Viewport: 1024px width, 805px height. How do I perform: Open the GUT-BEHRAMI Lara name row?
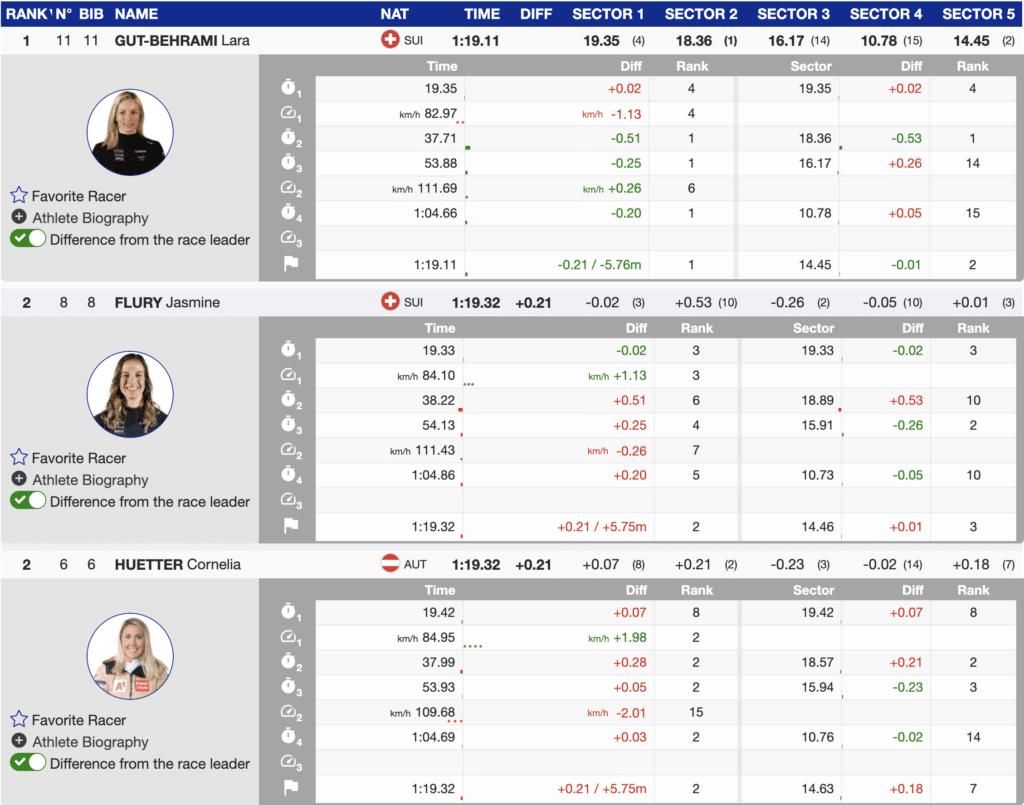point(182,41)
